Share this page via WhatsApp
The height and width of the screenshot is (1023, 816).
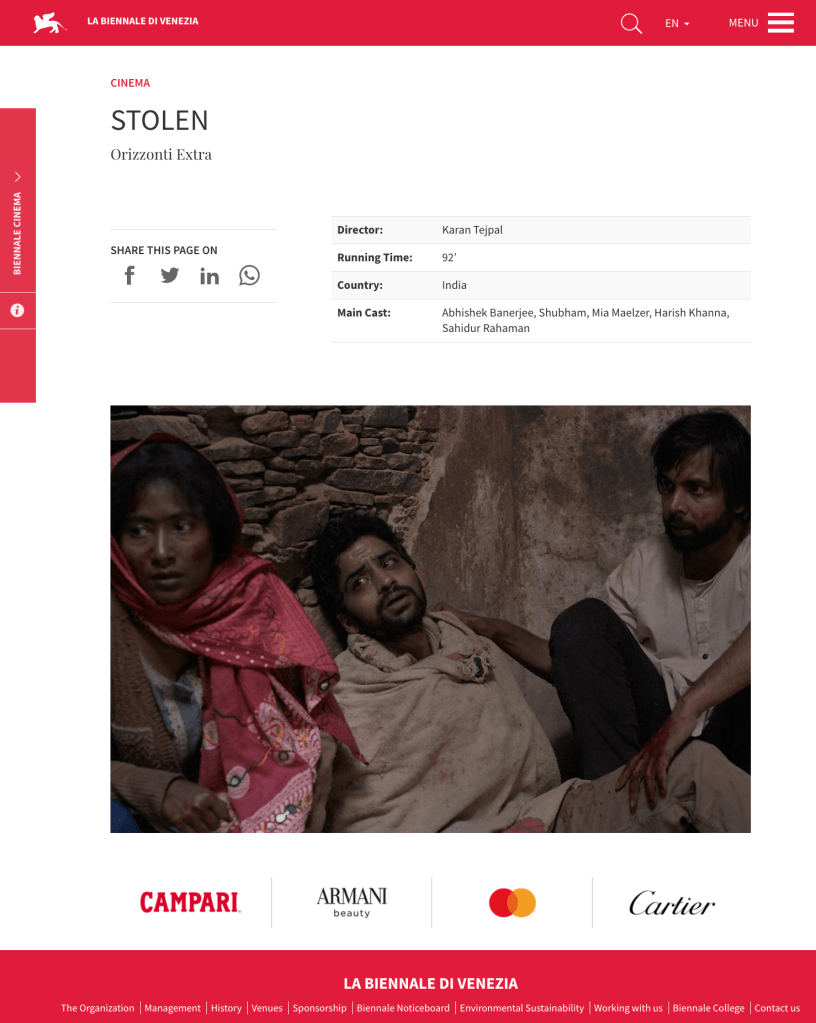click(249, 275)
